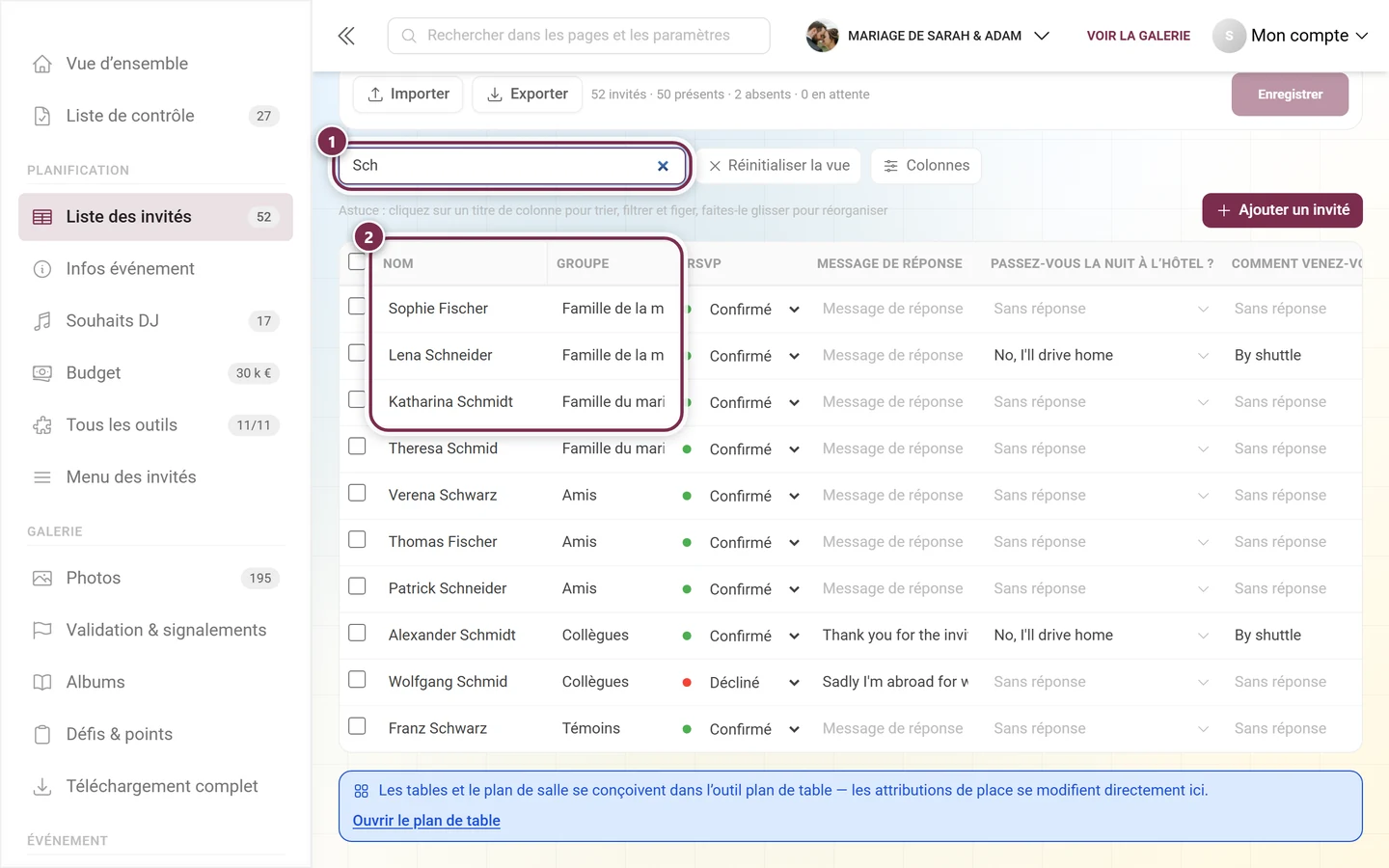This screenshot has height=868, width=1389.
Task: Open hotel night dropdown for Lena Schneider
Action: click(x=1203, y=356)
